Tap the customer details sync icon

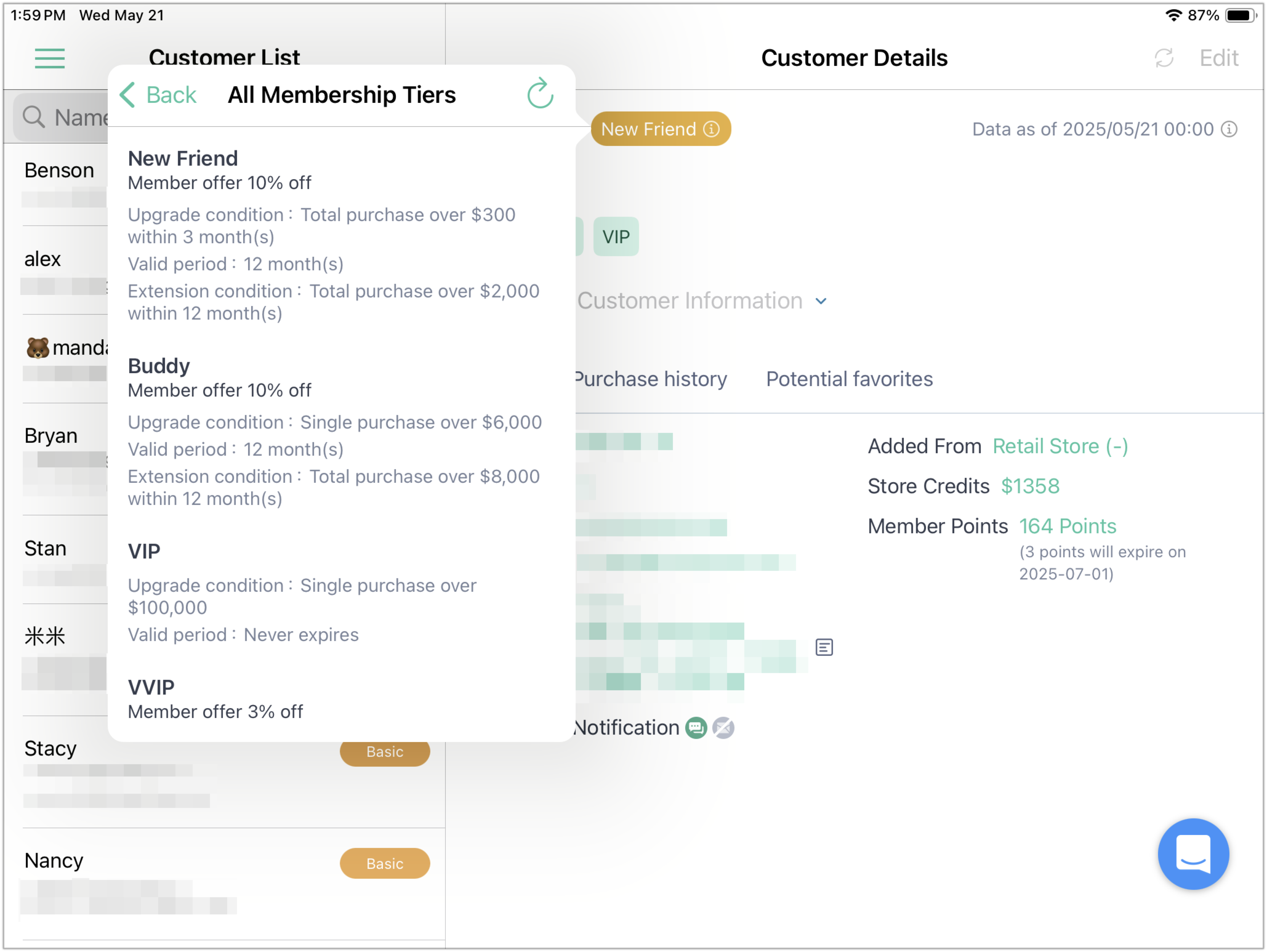click(1164, 58)
